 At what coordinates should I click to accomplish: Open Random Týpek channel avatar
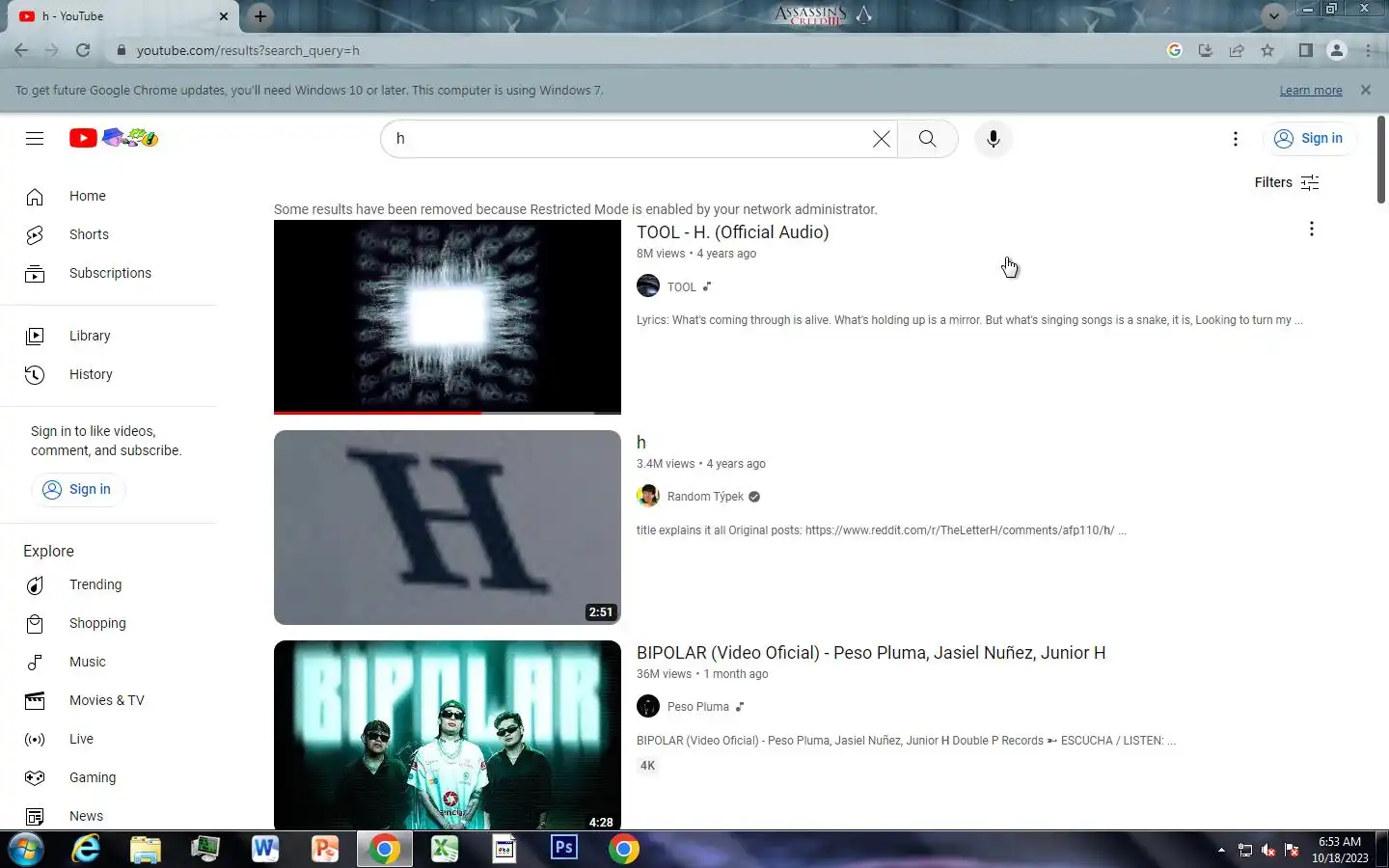648,497
